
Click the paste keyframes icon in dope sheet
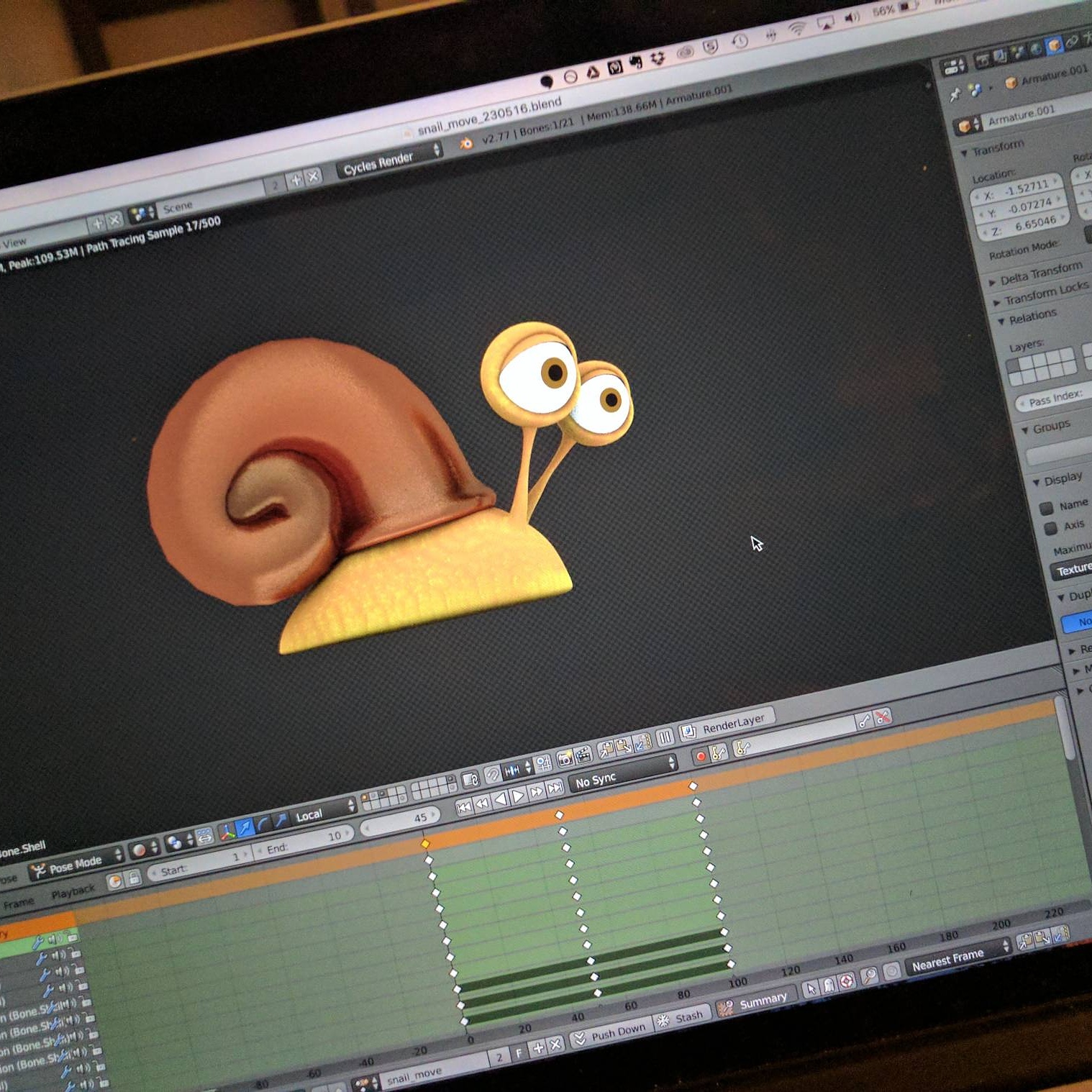point(1042,936)
